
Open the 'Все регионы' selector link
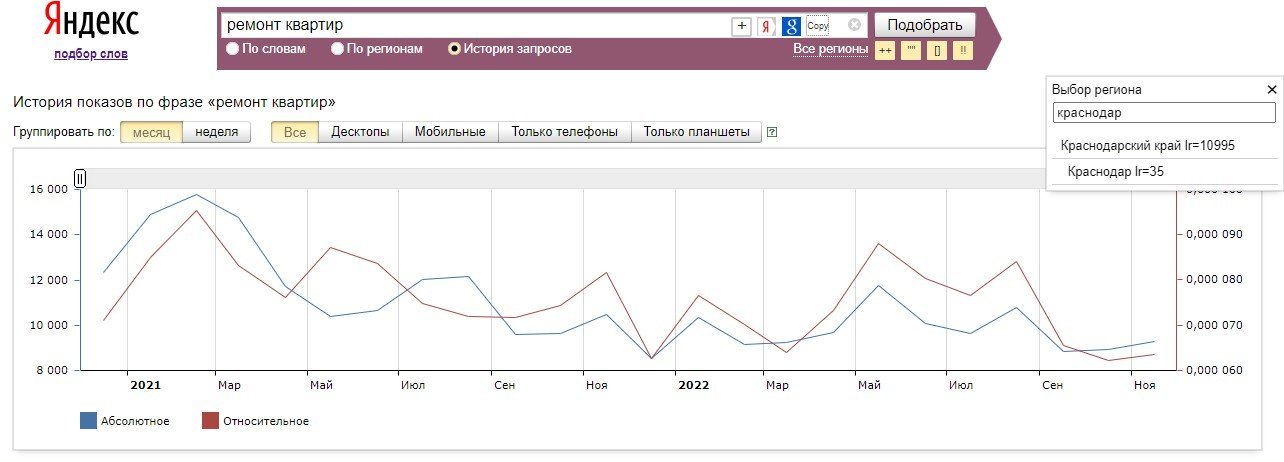pos(830,48)
